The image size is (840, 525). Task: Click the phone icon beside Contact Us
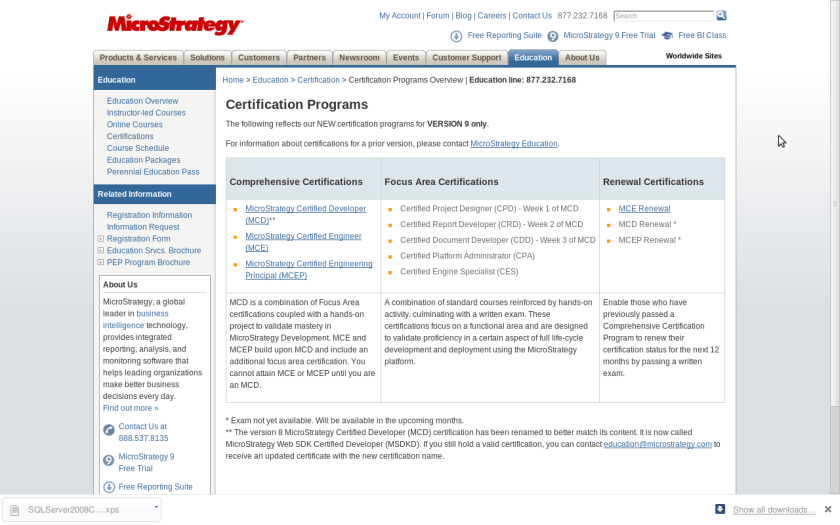[109, 431]
